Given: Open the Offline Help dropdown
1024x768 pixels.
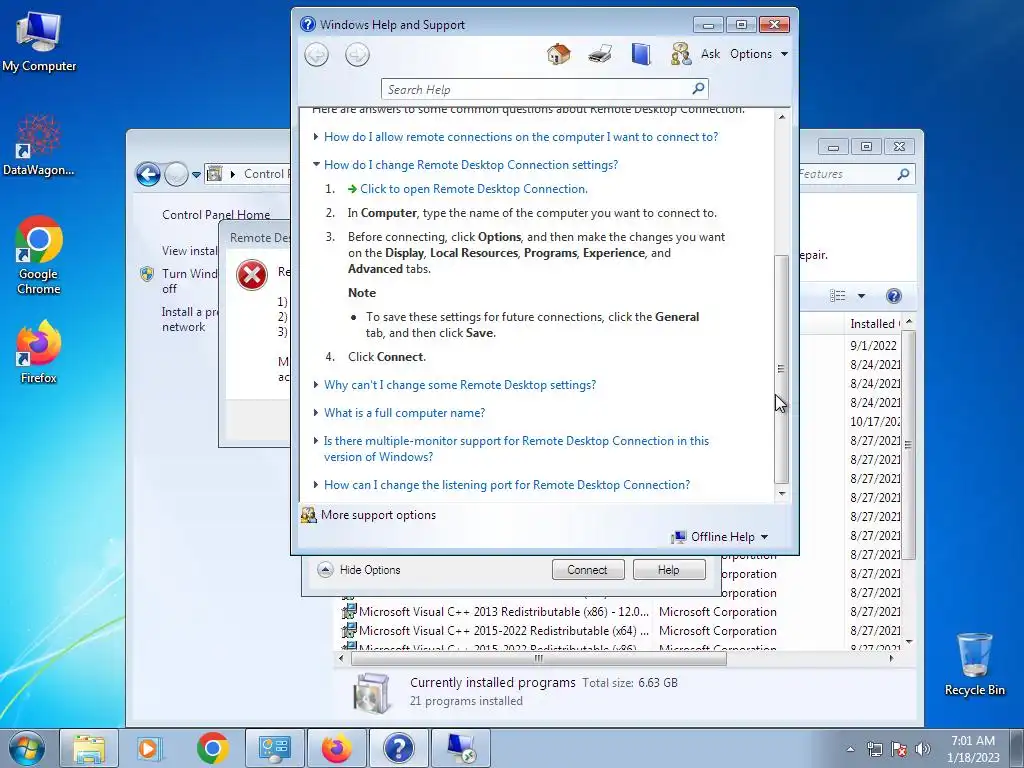Looking at the screenshot, I should [x=720, y=537].
